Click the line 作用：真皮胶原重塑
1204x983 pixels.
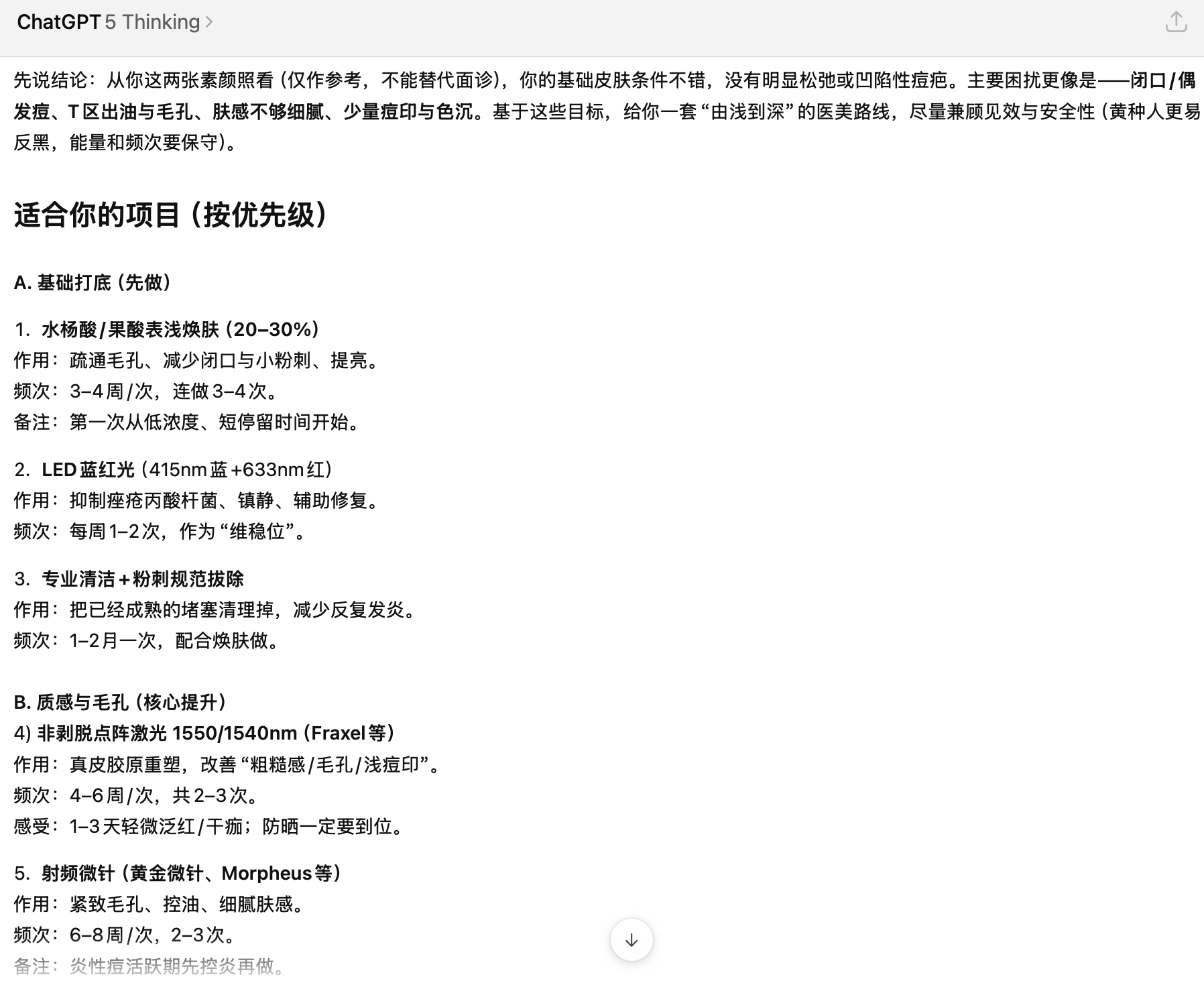[x=97, y=764]
